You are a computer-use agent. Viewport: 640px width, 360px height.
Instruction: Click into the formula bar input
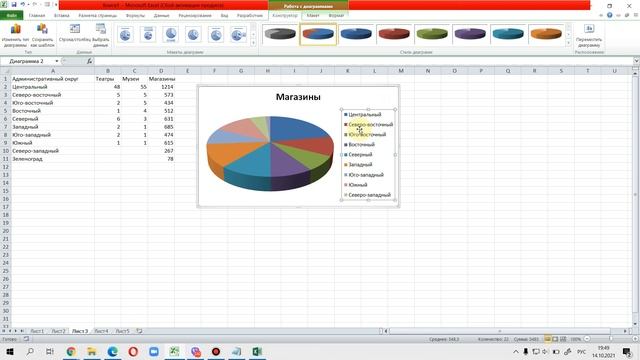point(363,61)
